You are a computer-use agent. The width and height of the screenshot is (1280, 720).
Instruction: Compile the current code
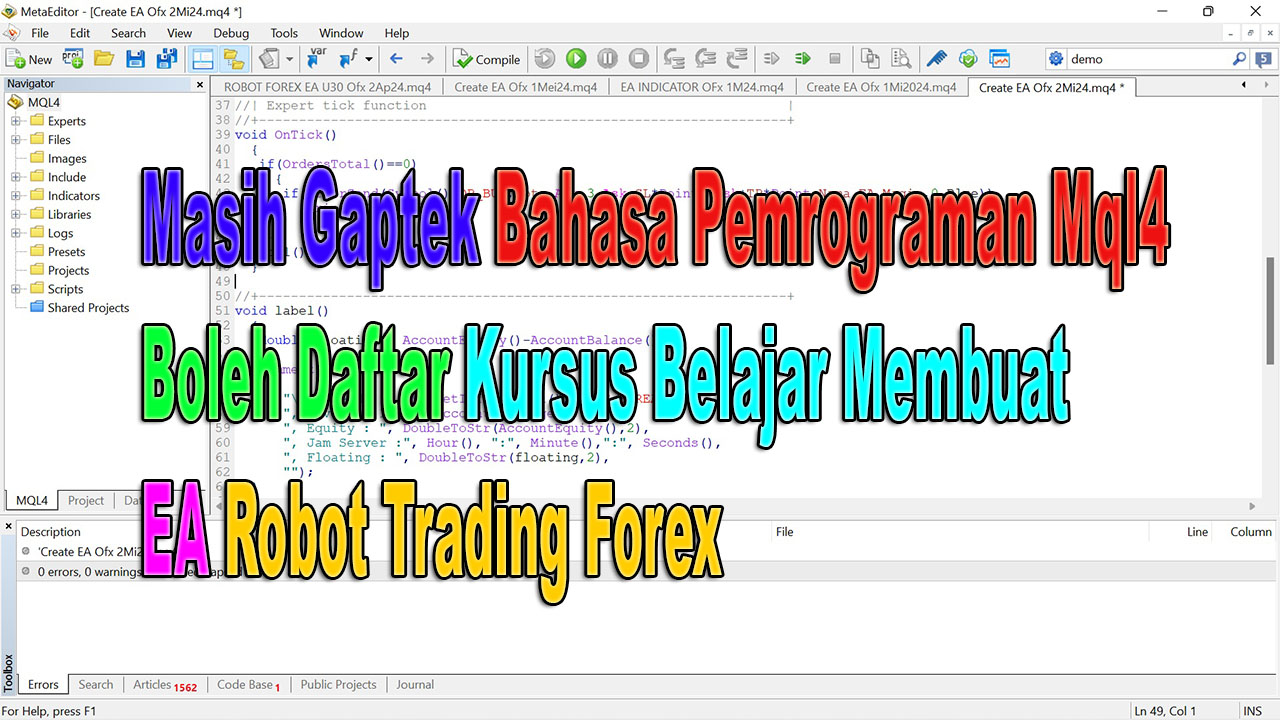click(x=487, y=59)
